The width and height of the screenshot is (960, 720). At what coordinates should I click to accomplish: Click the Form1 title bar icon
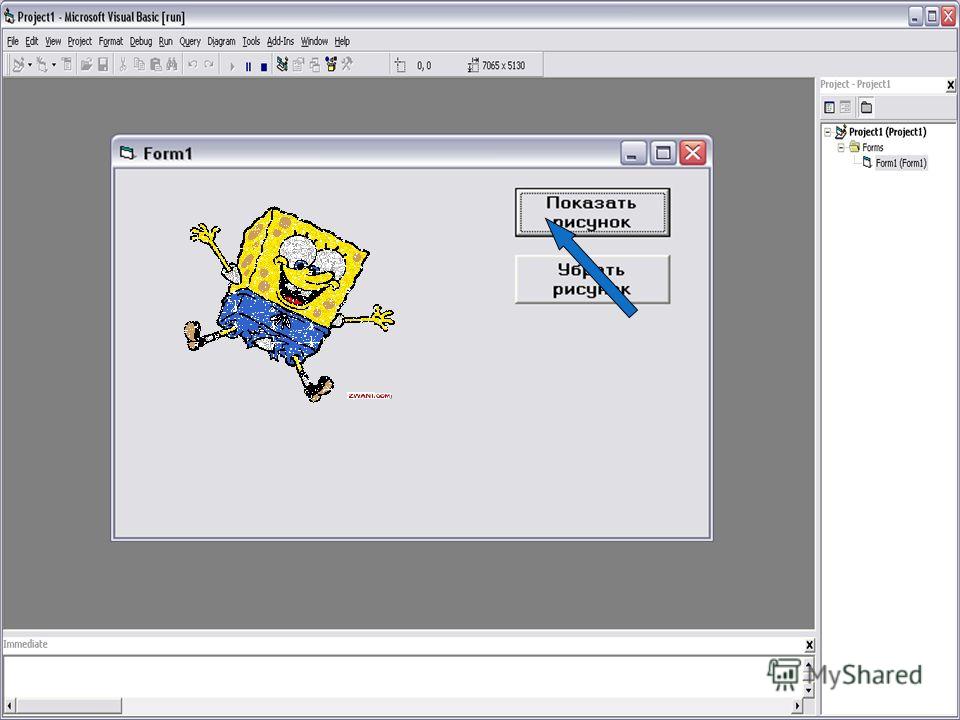click(x=127, y=152)
